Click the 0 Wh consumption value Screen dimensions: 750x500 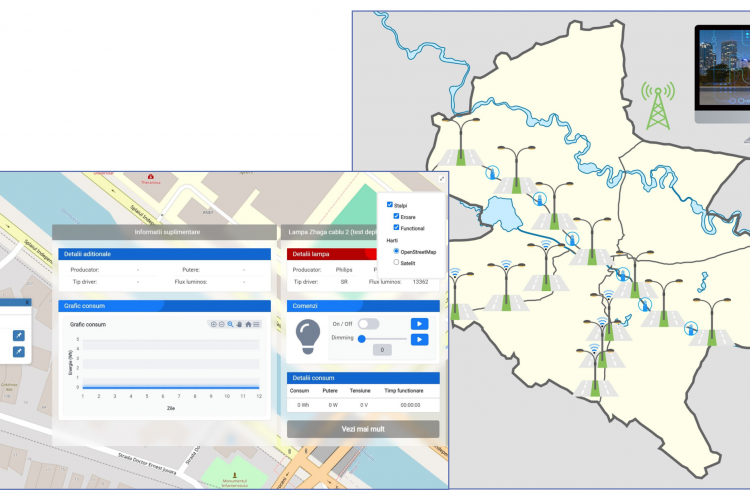(x=303, y=405)
